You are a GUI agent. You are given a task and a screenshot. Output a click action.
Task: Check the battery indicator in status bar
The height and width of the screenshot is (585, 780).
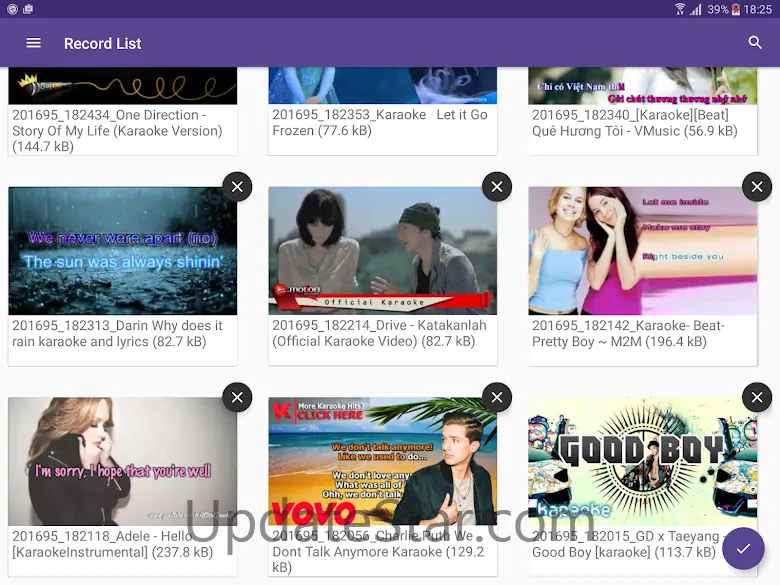pos(737,9)
